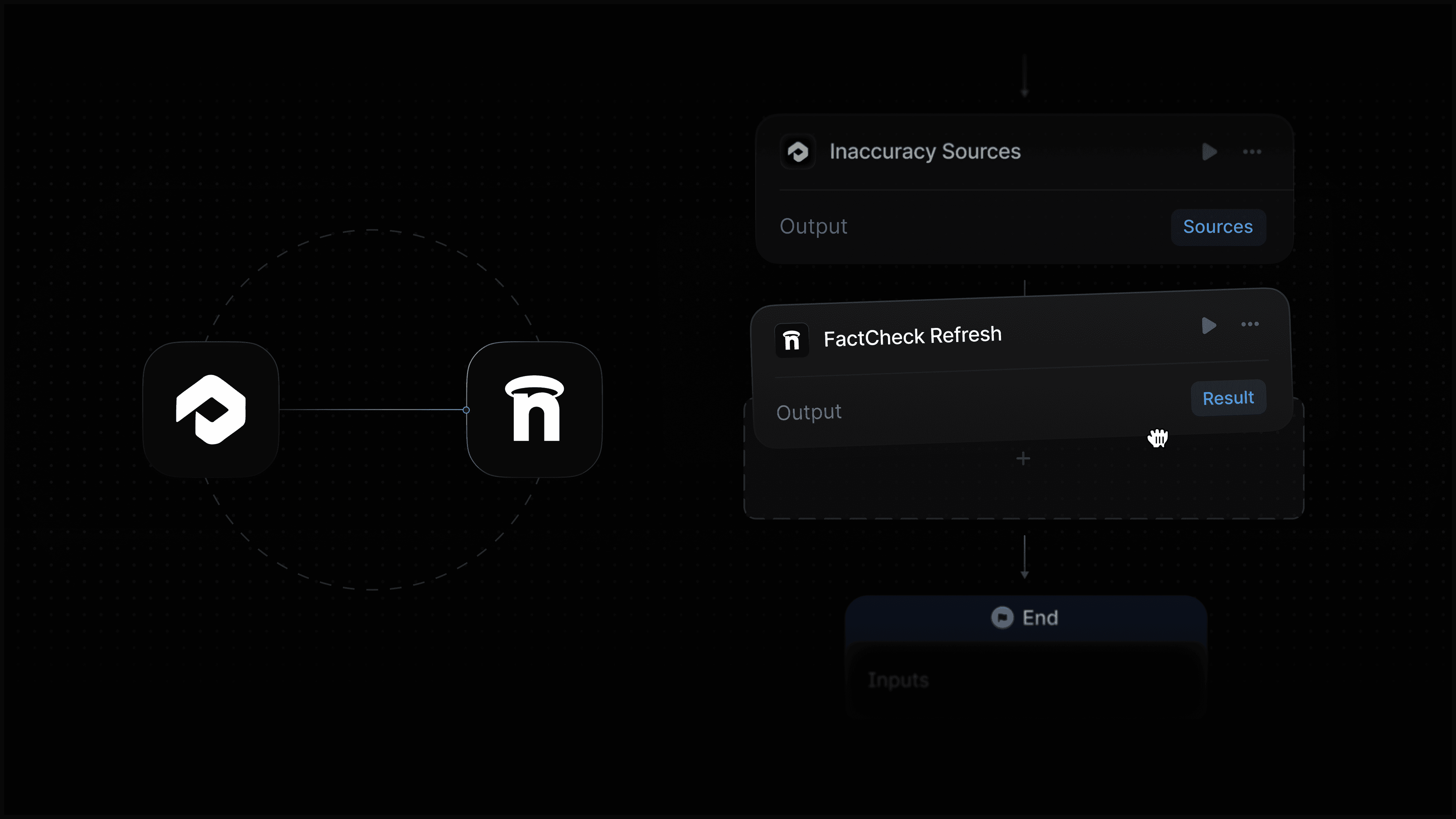Viewport: 1456px width, 819px height.
Task: Click the connector dot on the n icon
Action: click(466, 410)
